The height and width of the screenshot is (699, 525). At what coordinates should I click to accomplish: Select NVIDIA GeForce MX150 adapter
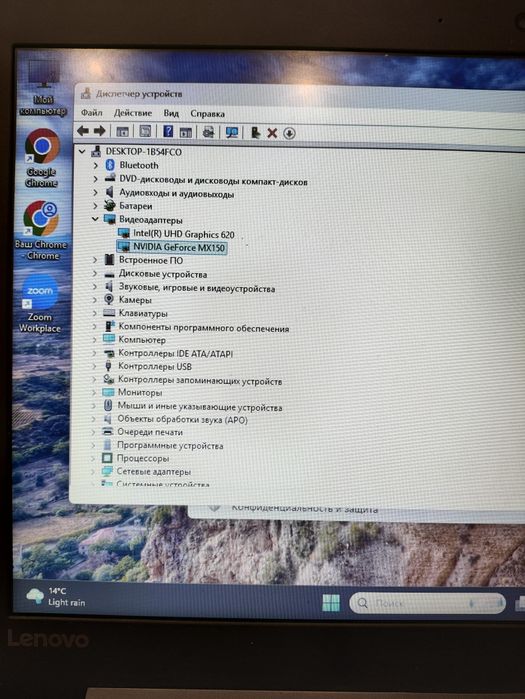coord(172,247)
